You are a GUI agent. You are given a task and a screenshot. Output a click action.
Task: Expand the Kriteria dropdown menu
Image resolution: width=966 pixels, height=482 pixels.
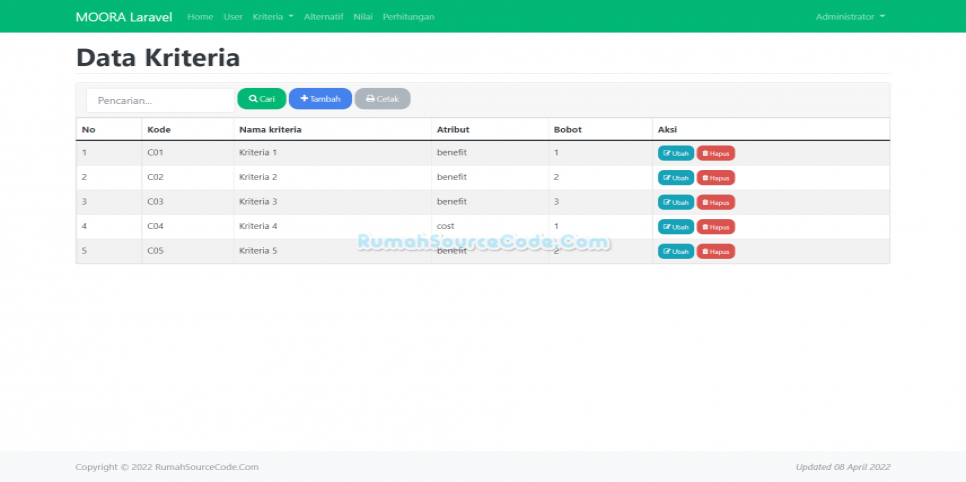(x=273, y=17)
